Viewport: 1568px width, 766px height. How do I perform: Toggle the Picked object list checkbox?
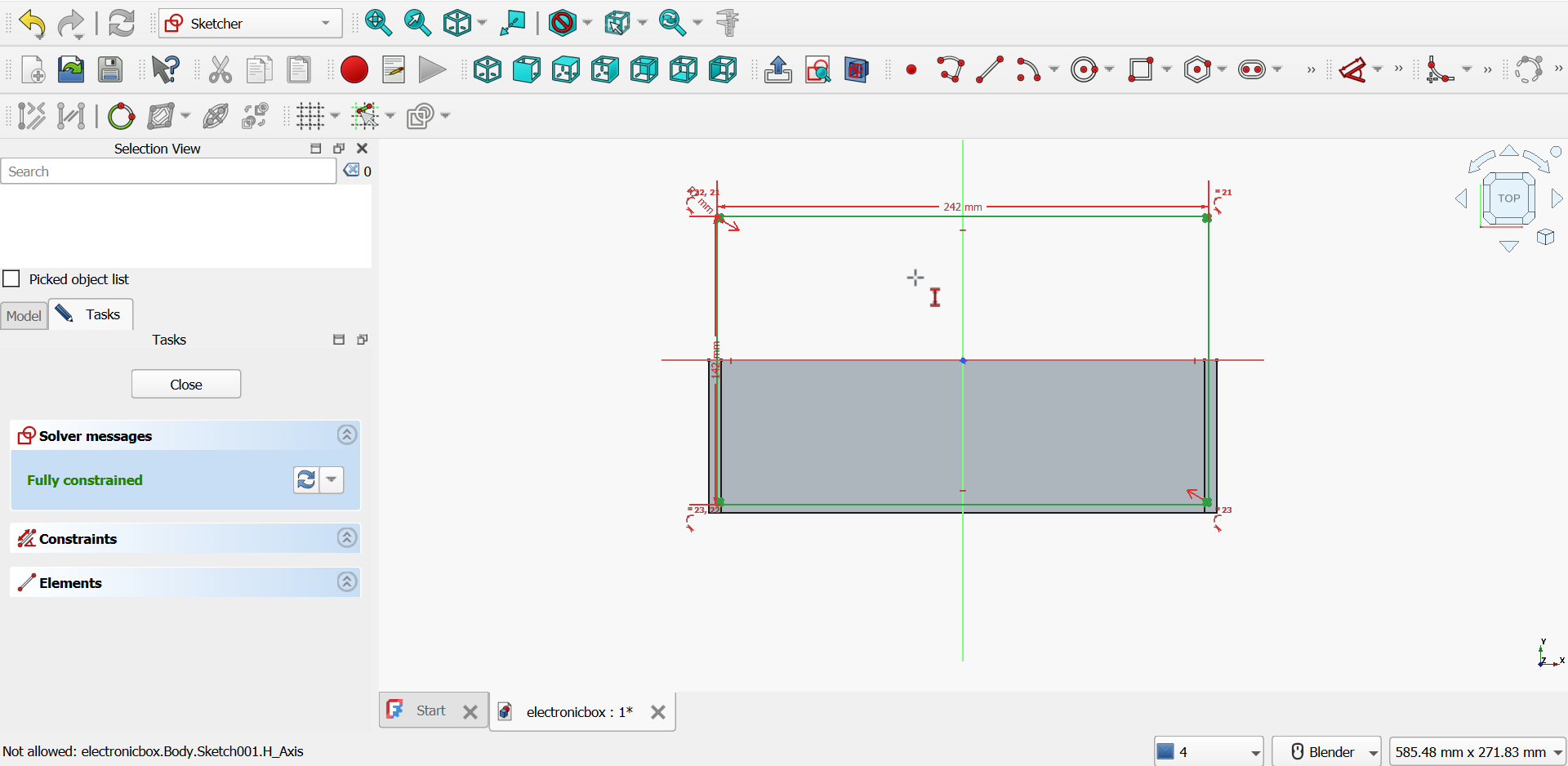click(x=11, y=279)
